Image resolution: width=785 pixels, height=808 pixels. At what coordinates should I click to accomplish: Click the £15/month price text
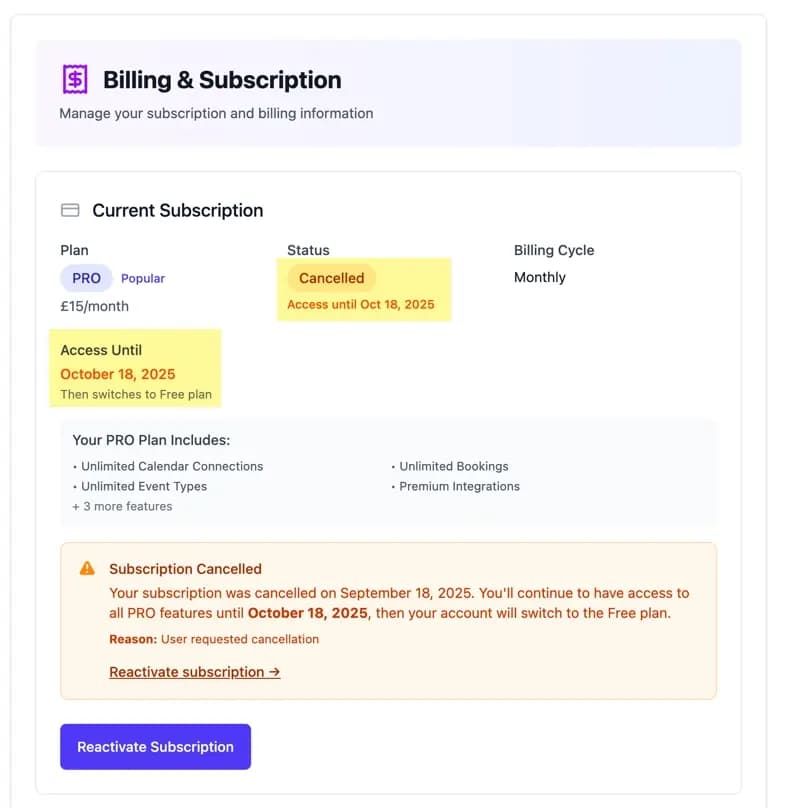point(94,306)
